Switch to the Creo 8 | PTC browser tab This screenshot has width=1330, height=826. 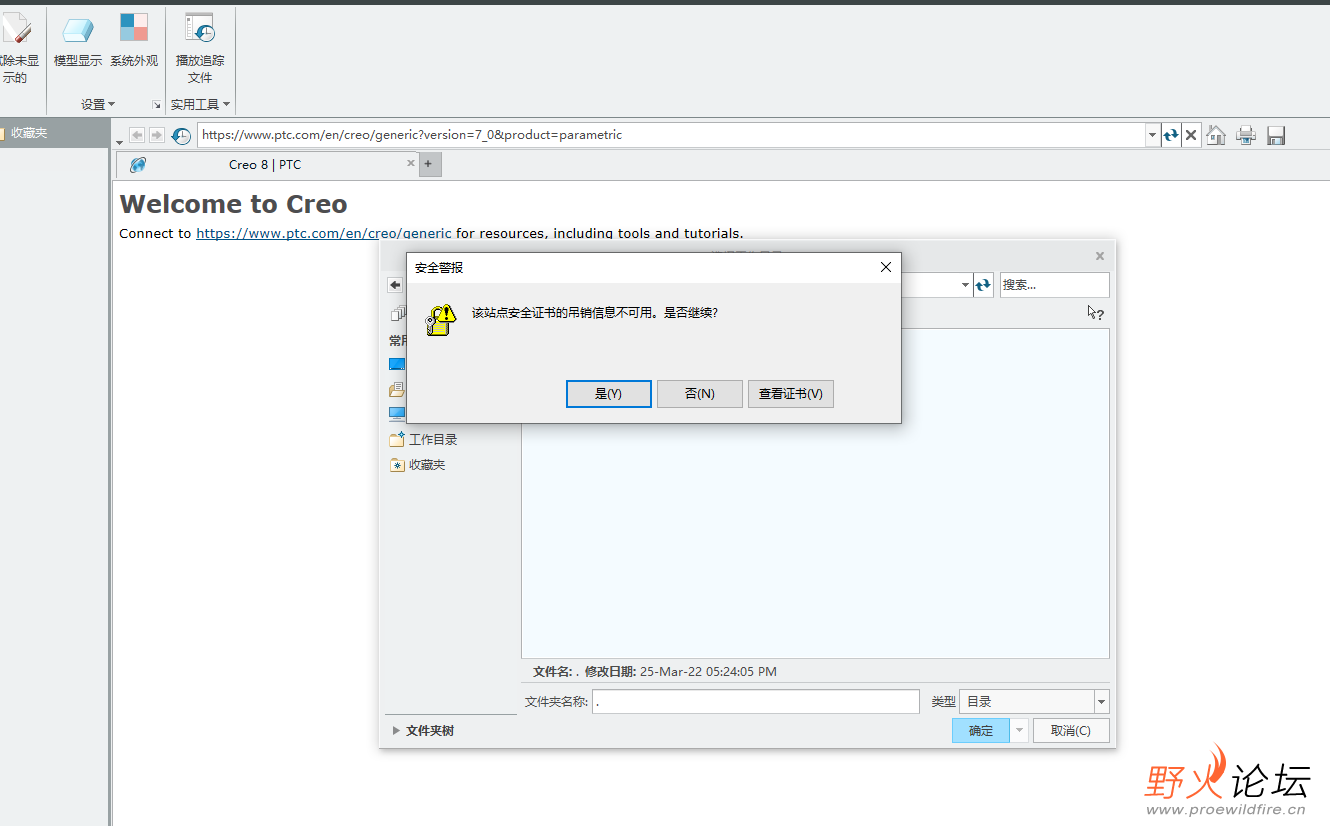[x=265, y=165]
